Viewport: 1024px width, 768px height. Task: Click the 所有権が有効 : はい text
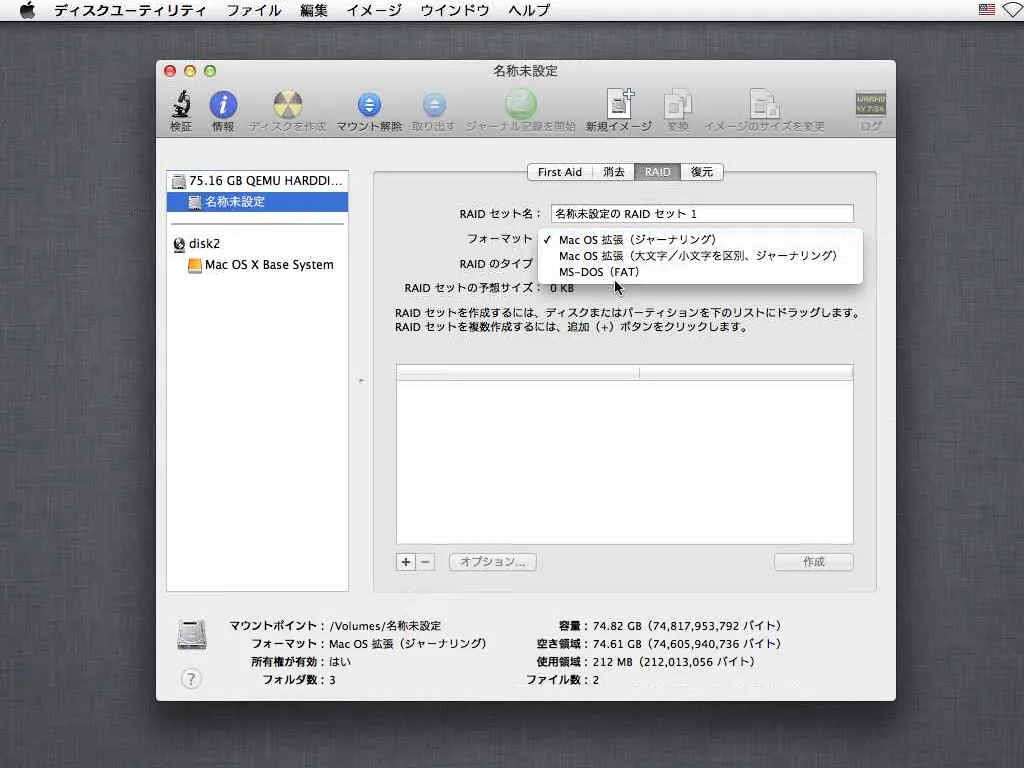[x=301, y=662]
